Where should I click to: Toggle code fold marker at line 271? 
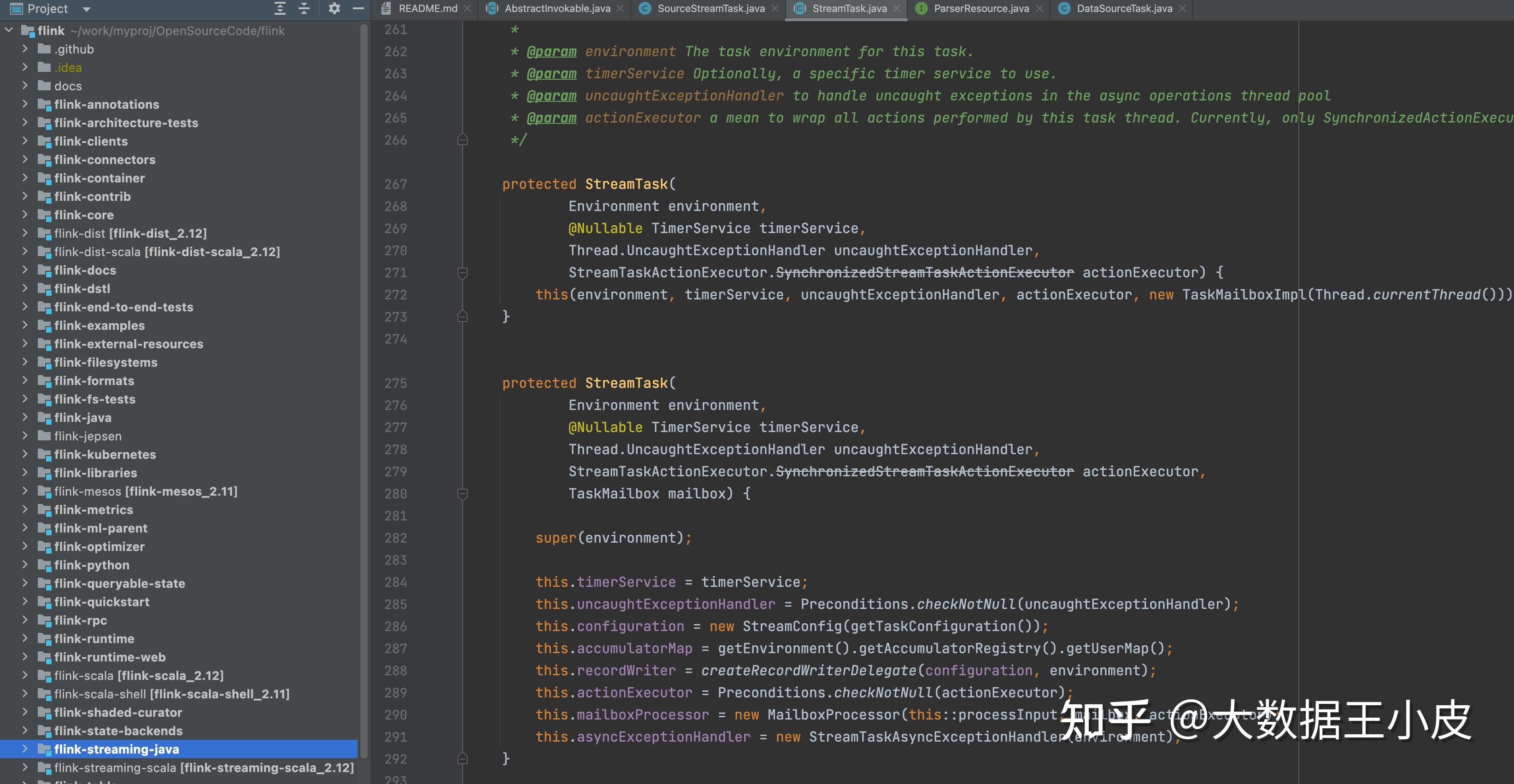463,273
